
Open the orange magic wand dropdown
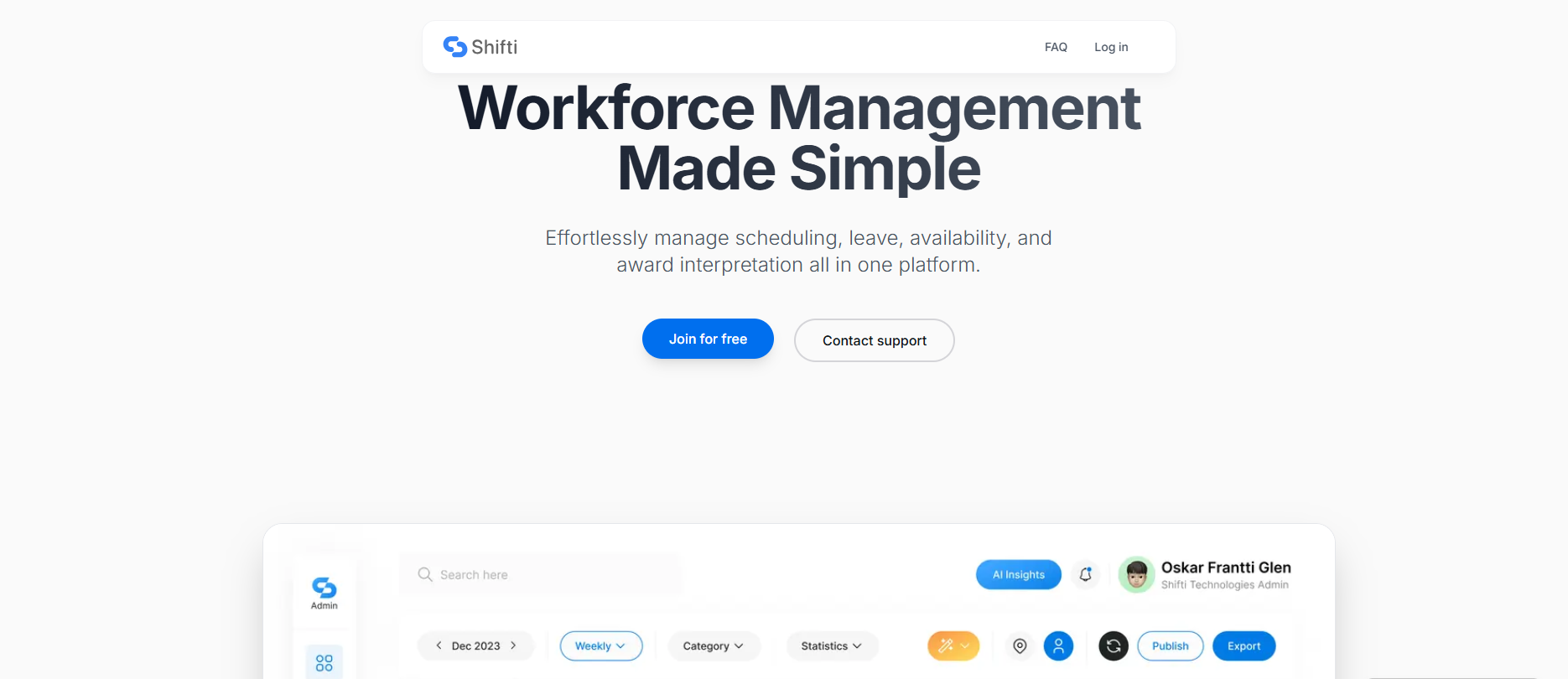[953, 645]
